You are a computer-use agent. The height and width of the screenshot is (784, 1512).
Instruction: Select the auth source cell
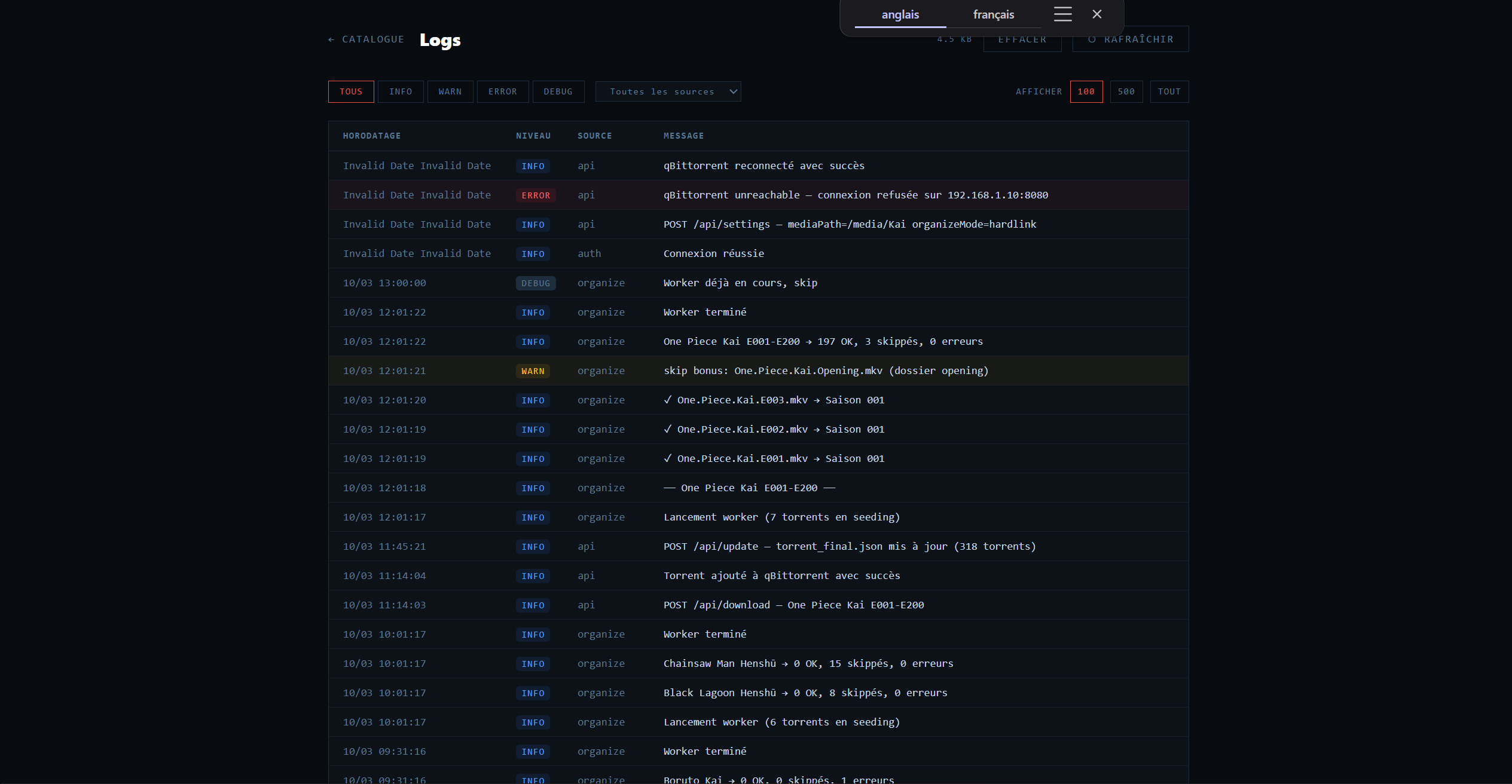589,253
